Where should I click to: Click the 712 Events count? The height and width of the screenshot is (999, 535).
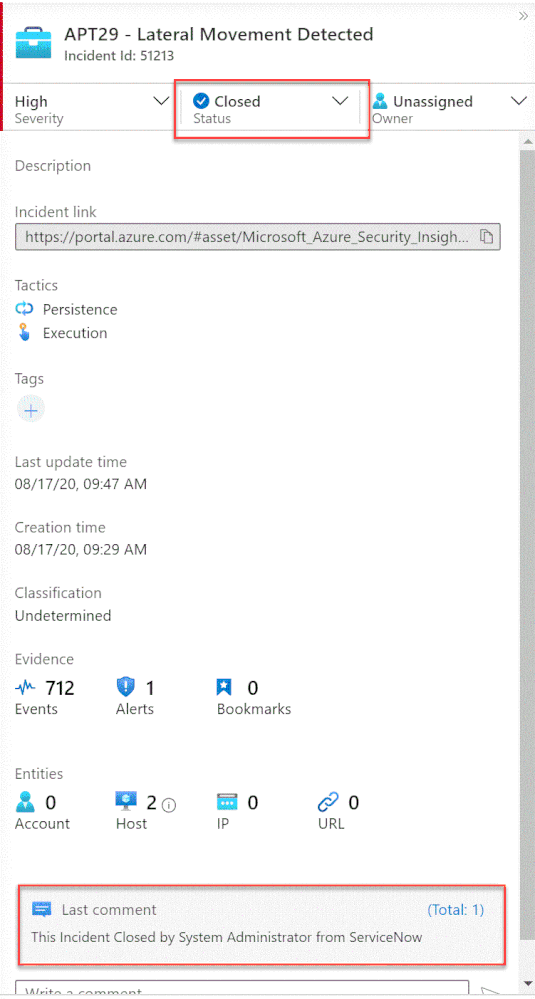[60, 687]
